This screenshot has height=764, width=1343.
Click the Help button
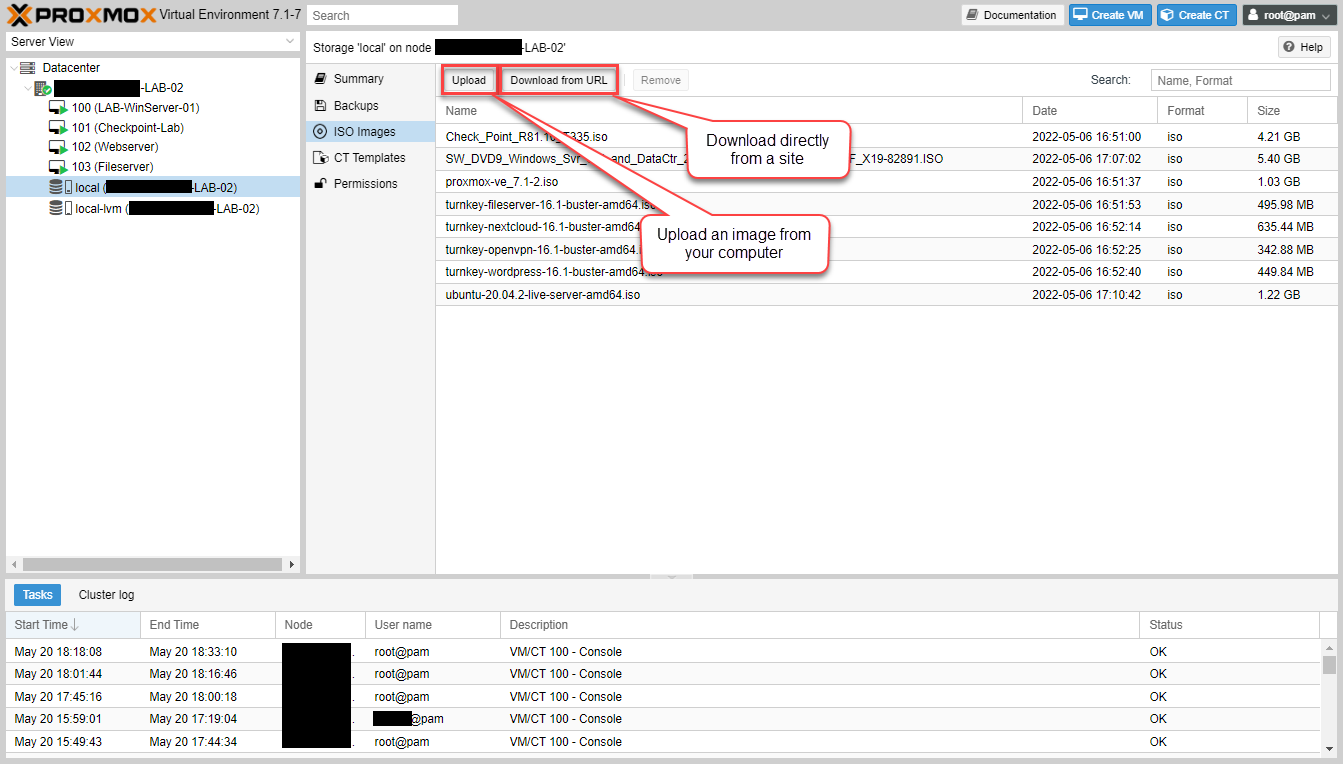[1304, 47]
